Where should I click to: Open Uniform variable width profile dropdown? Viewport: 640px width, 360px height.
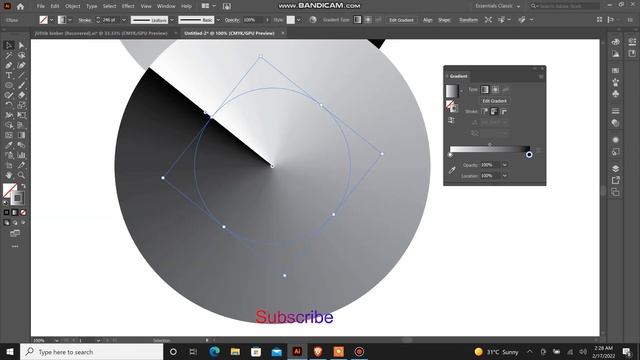pos(172,20)
